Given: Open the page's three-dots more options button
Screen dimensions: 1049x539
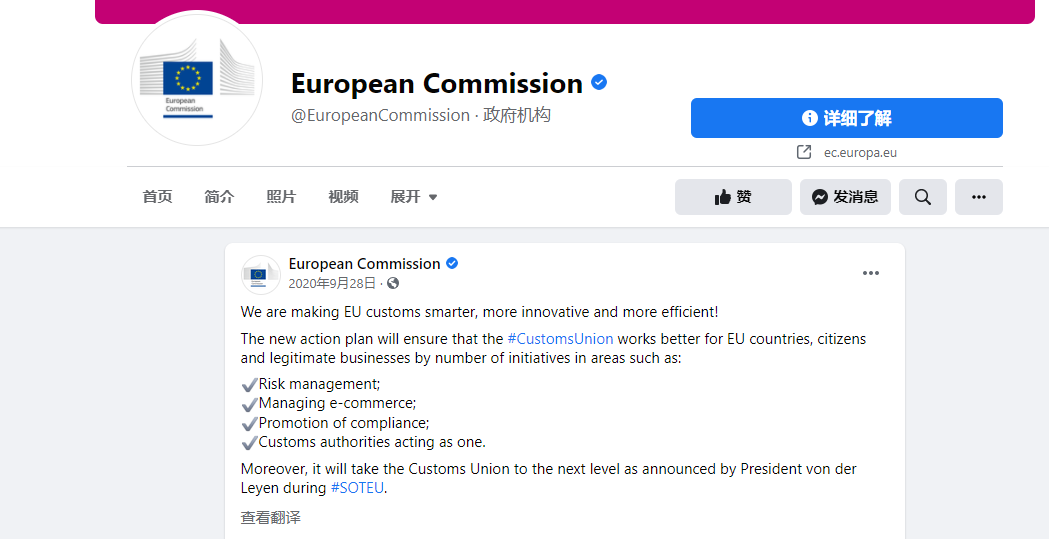Looking at the screenshot, I should tap(979, 197).
